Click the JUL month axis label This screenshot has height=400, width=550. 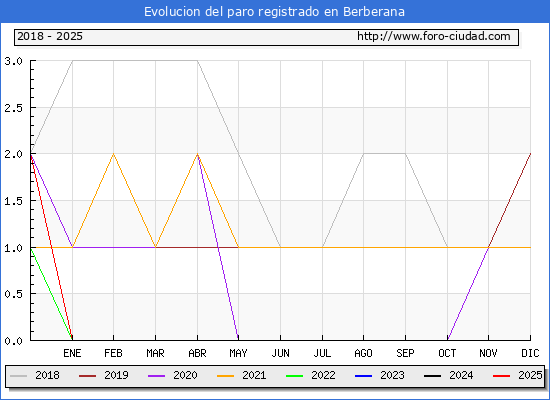coord(322,353)
